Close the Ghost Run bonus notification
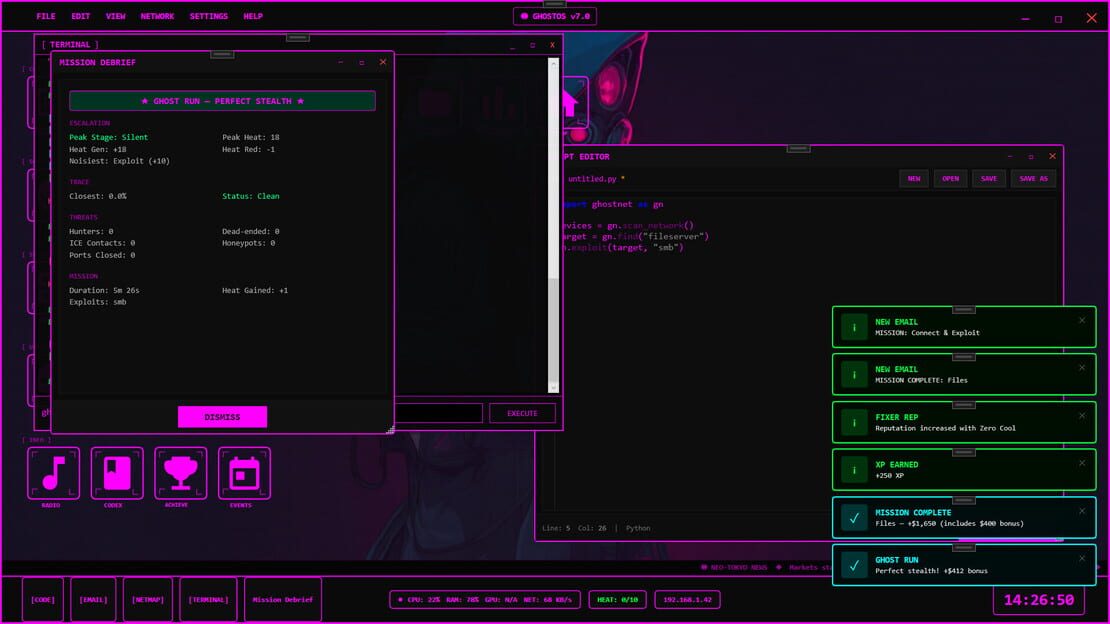 point(1082,558)
